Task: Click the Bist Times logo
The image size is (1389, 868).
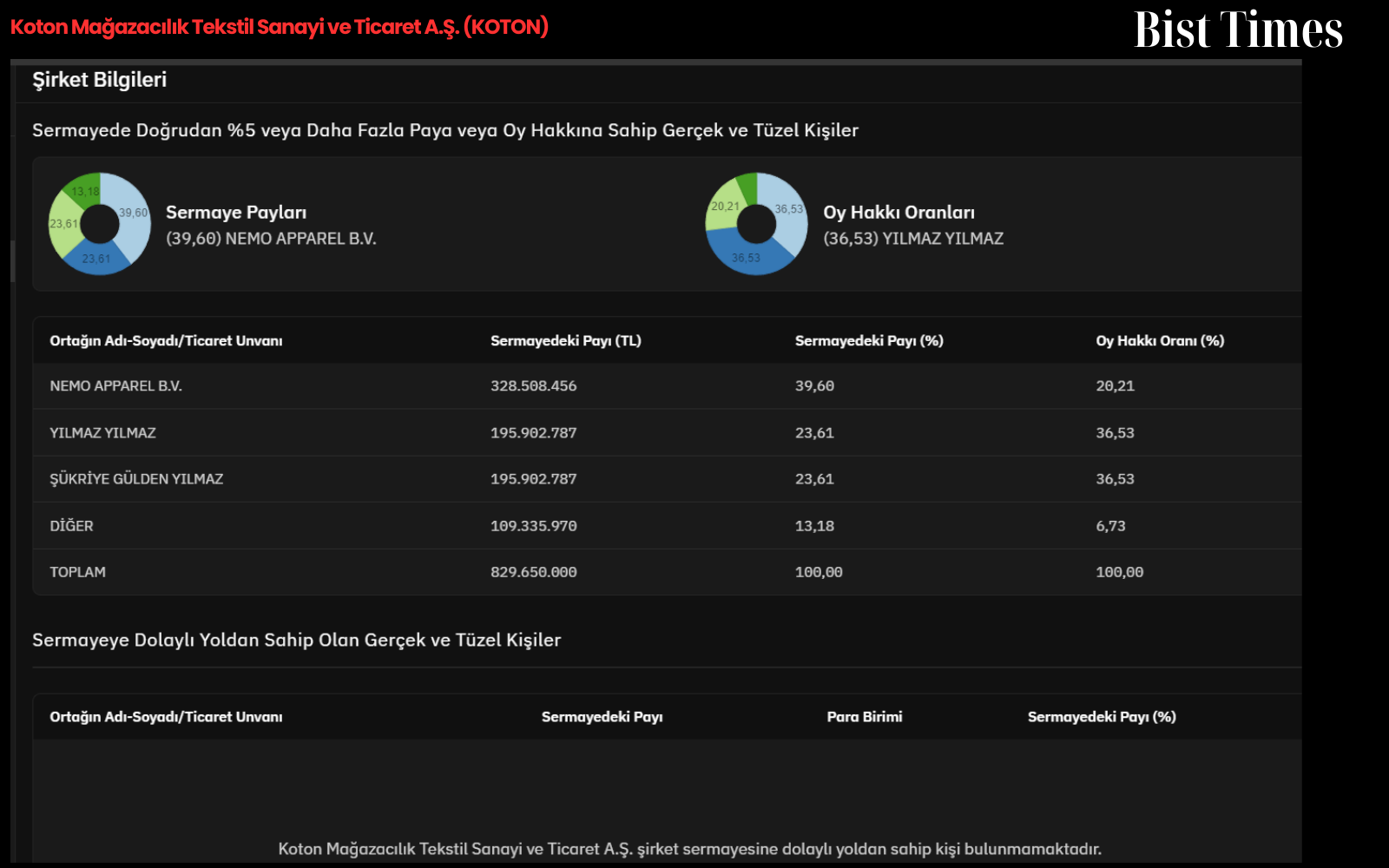Action: tap(1238, 30)
